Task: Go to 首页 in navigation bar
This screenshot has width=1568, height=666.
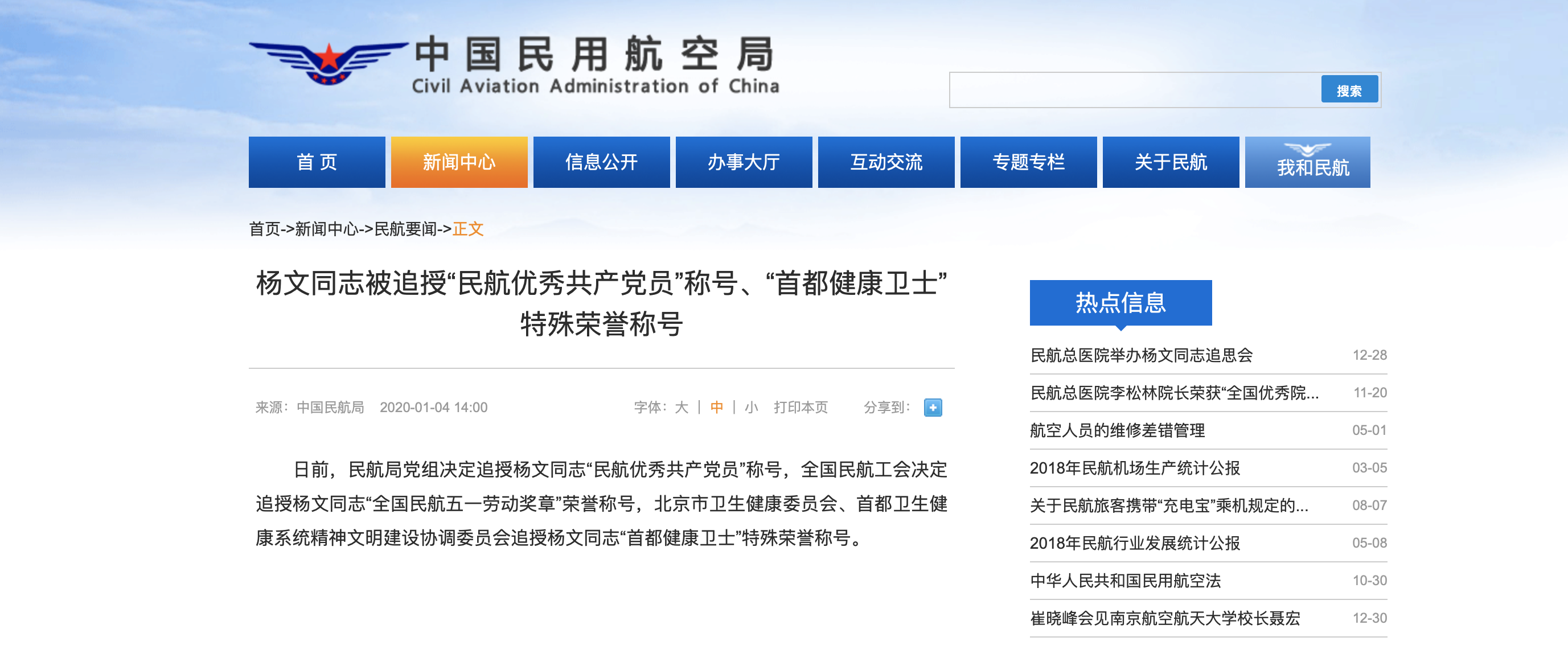Action: [x=317, y=162]
